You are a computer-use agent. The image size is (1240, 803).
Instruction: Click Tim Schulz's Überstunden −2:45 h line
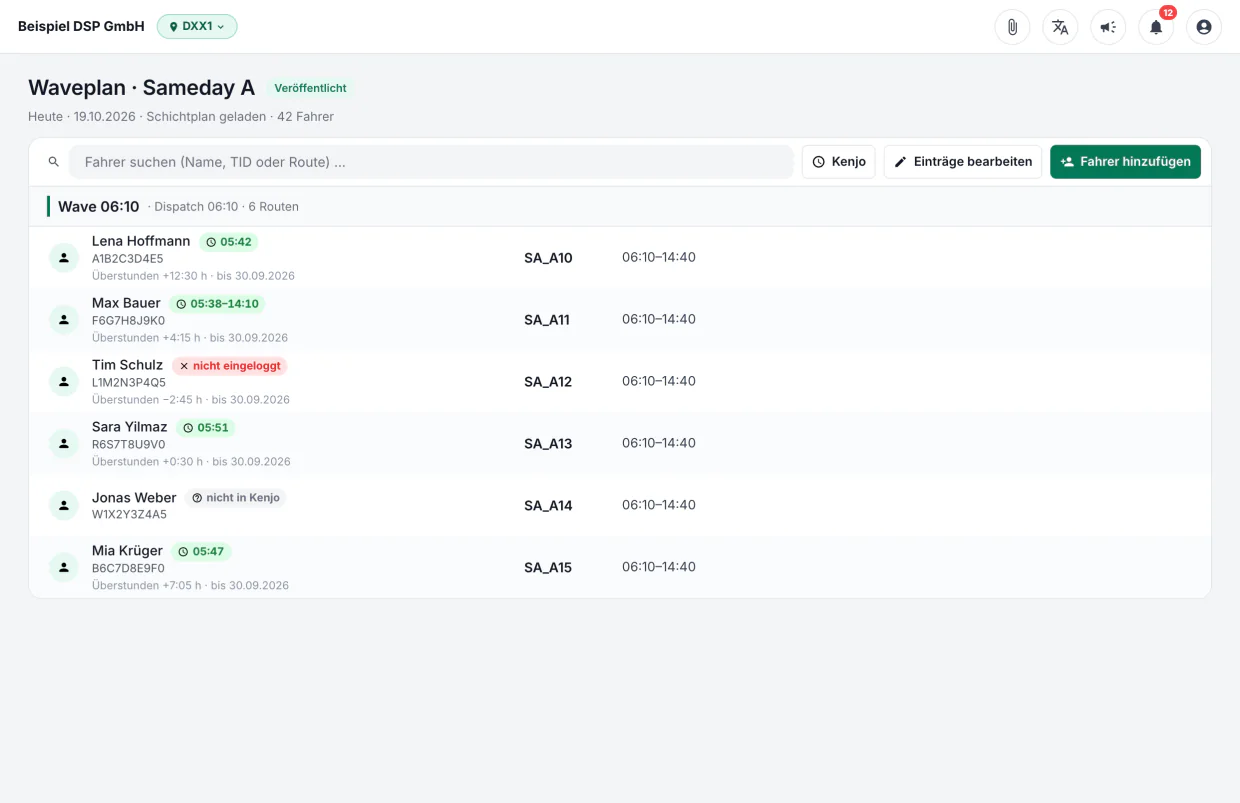pos(191,400)
